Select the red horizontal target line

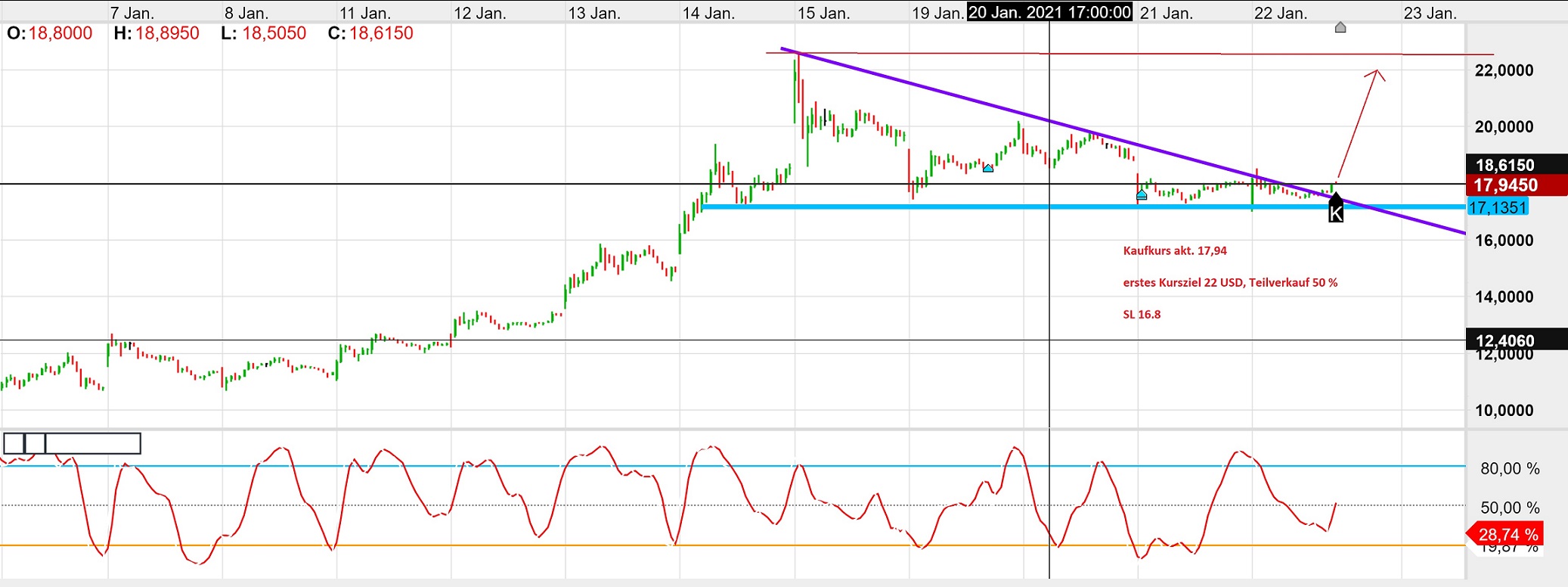point(1134,54)
